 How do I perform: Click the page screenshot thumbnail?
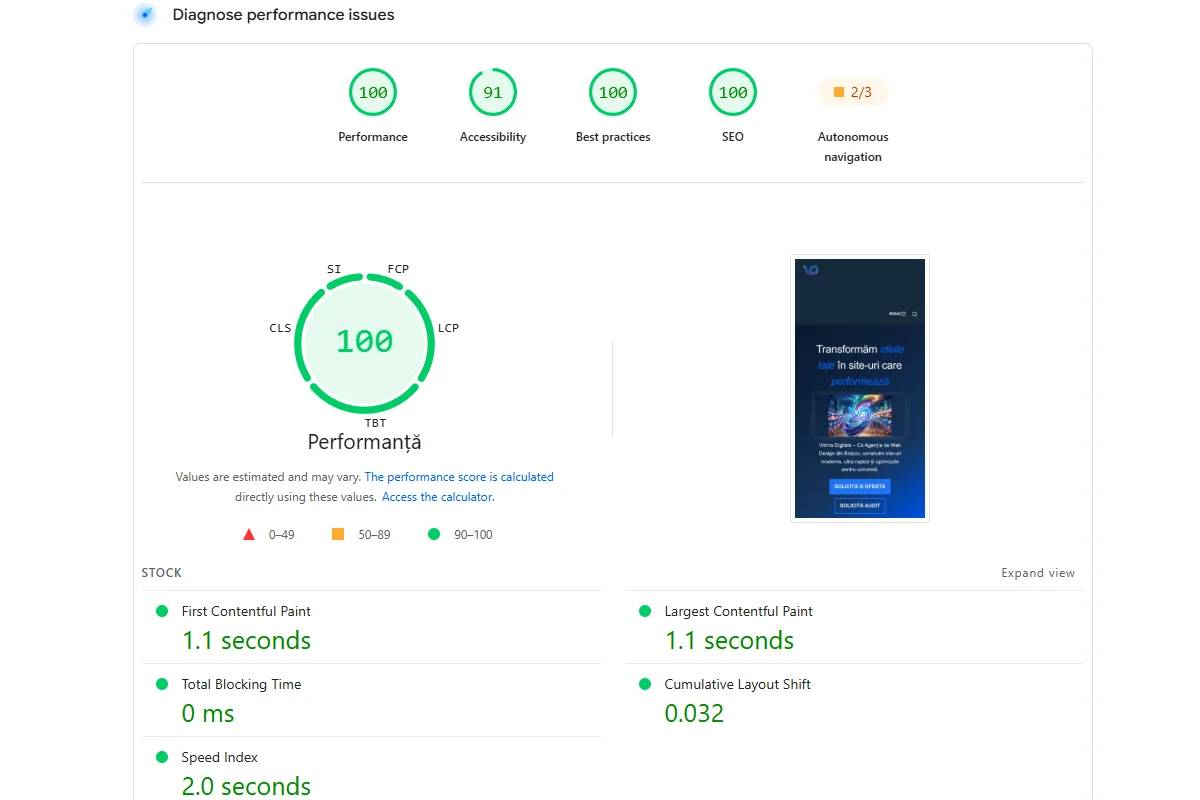coord(860,388)
